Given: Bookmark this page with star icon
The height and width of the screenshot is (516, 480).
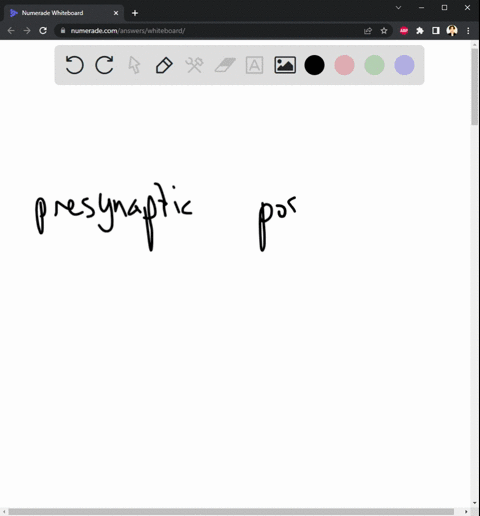Looking at the screenshot, I should tap(384, 31).
